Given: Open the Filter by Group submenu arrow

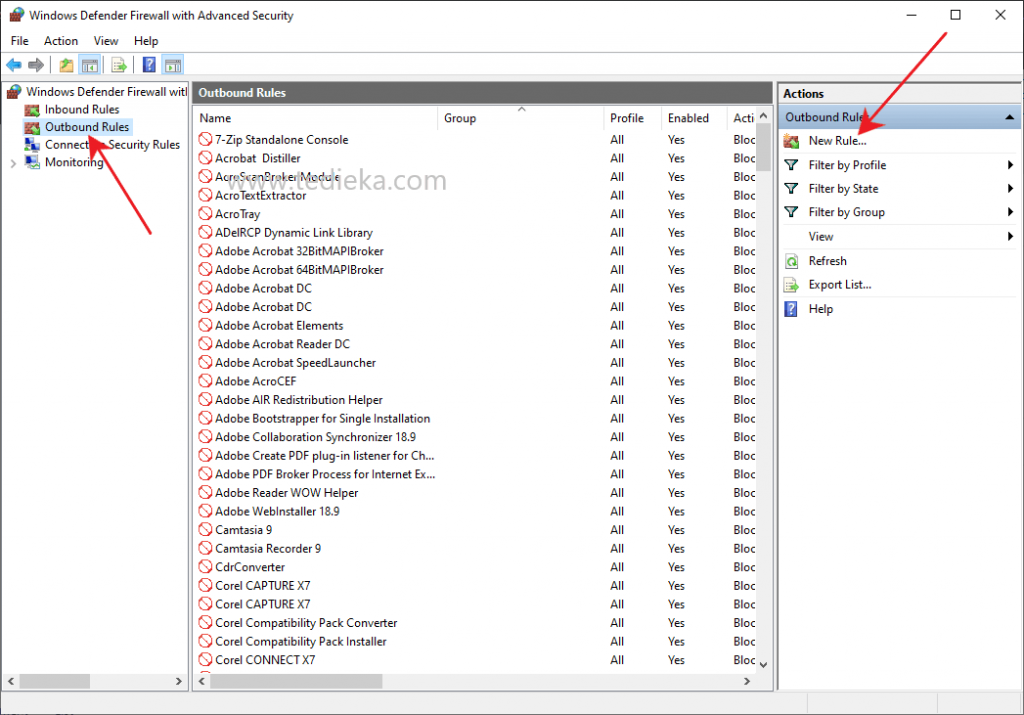Looking at the screenshot, I should click(x=1010, y=212).
